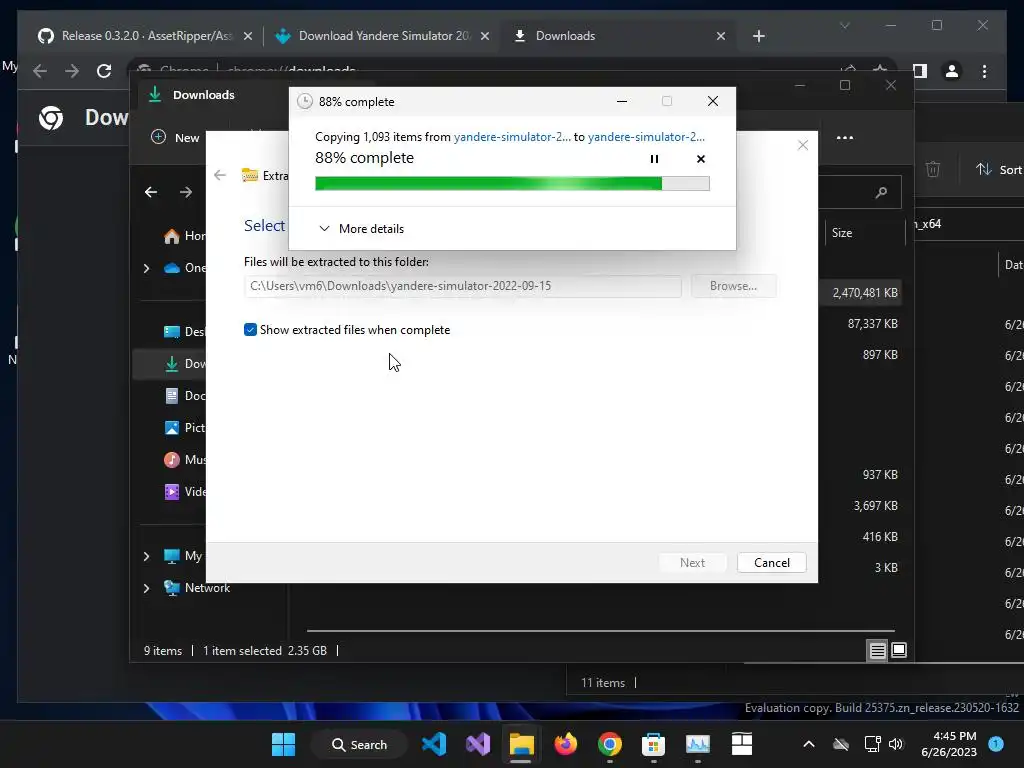Open File Explorer from taskbar
1024x768 pixels.
[x=521, y=744]
